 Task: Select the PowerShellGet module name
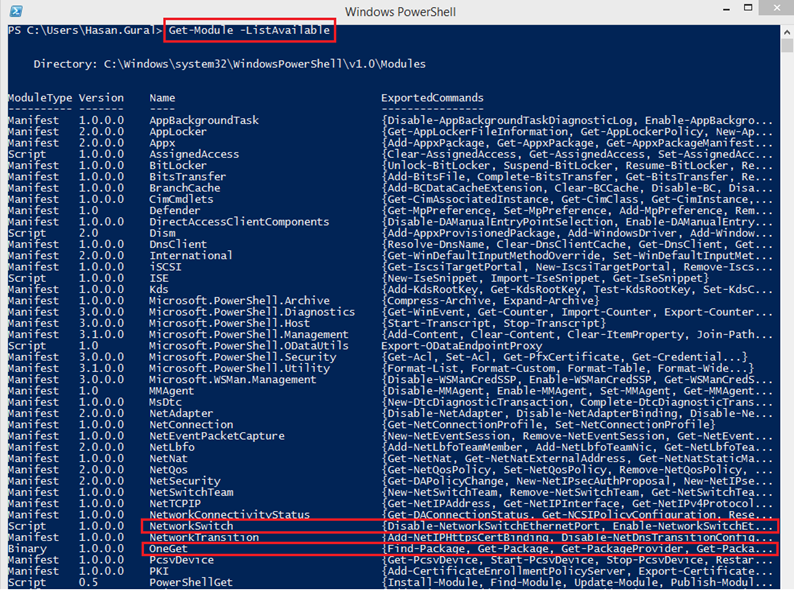point(191,582)
